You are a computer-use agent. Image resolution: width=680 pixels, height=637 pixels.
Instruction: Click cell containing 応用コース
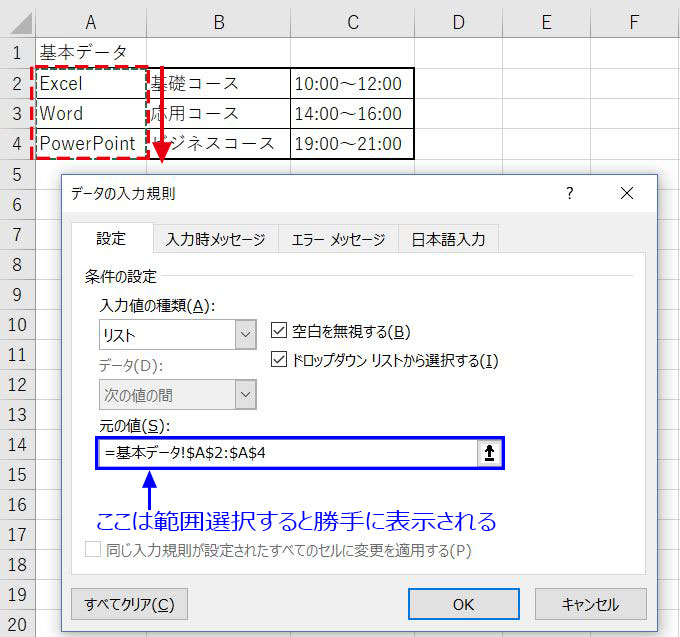[x=219, y=114]
